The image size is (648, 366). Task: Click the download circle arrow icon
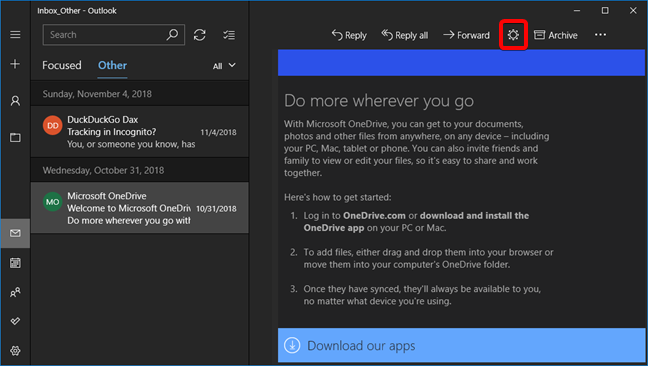coord(292,345)
